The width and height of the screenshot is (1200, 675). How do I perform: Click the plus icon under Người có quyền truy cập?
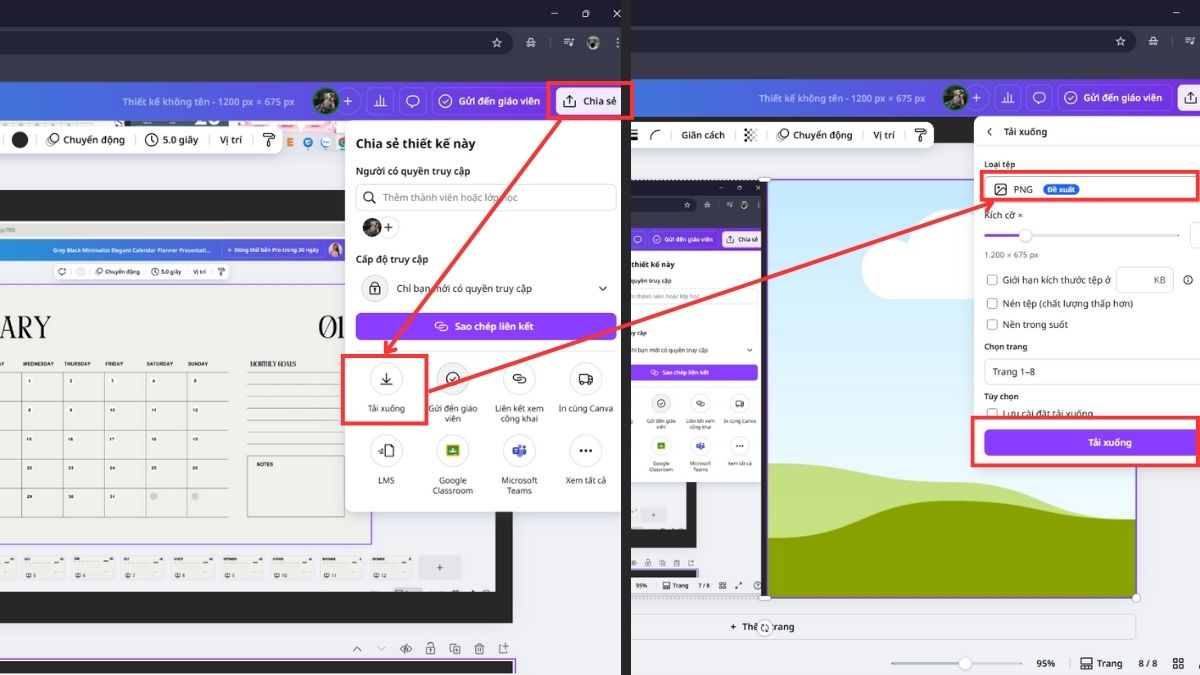tap(389, 227)
